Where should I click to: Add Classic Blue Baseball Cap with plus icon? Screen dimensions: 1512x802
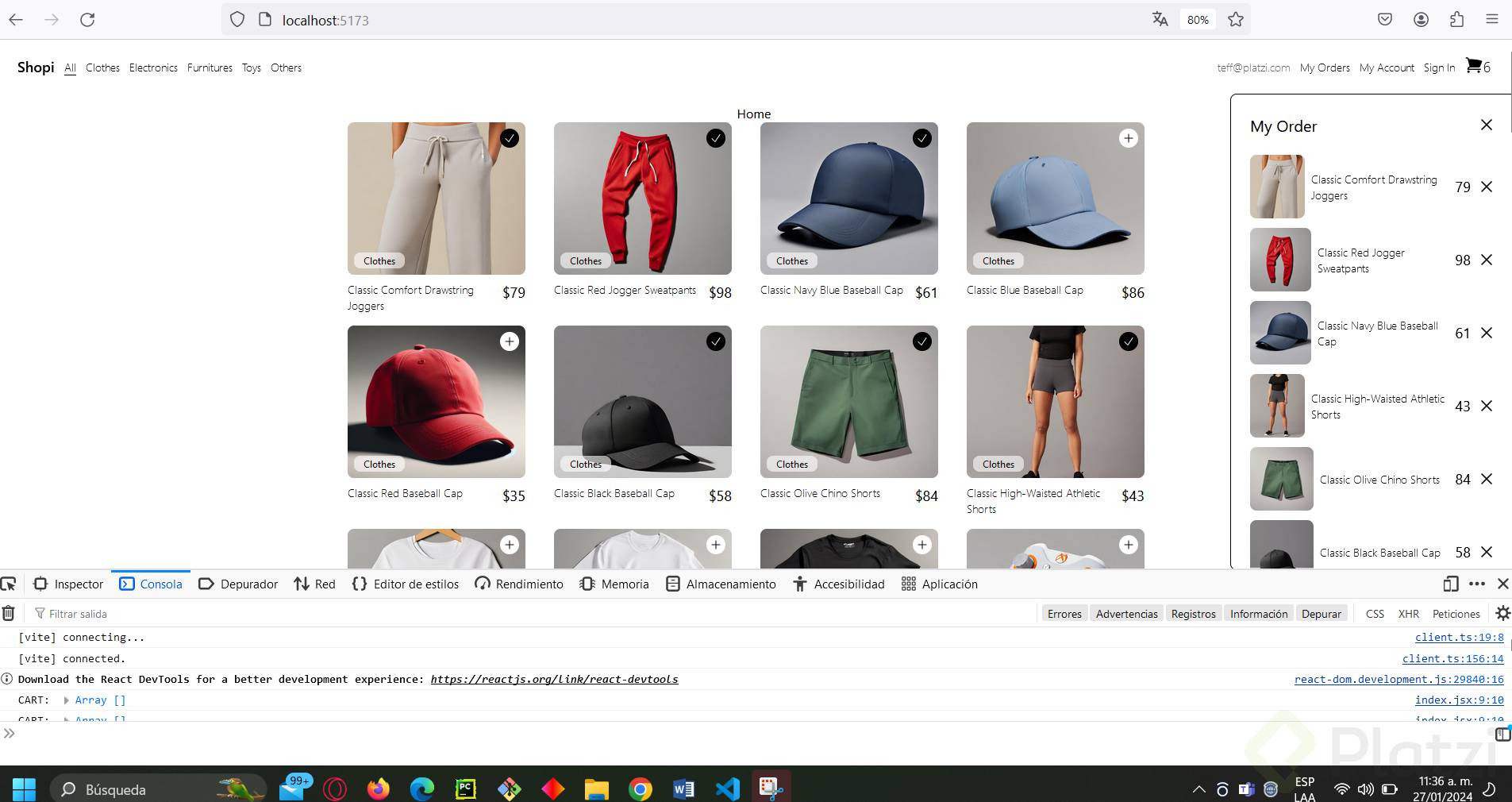1128,138
